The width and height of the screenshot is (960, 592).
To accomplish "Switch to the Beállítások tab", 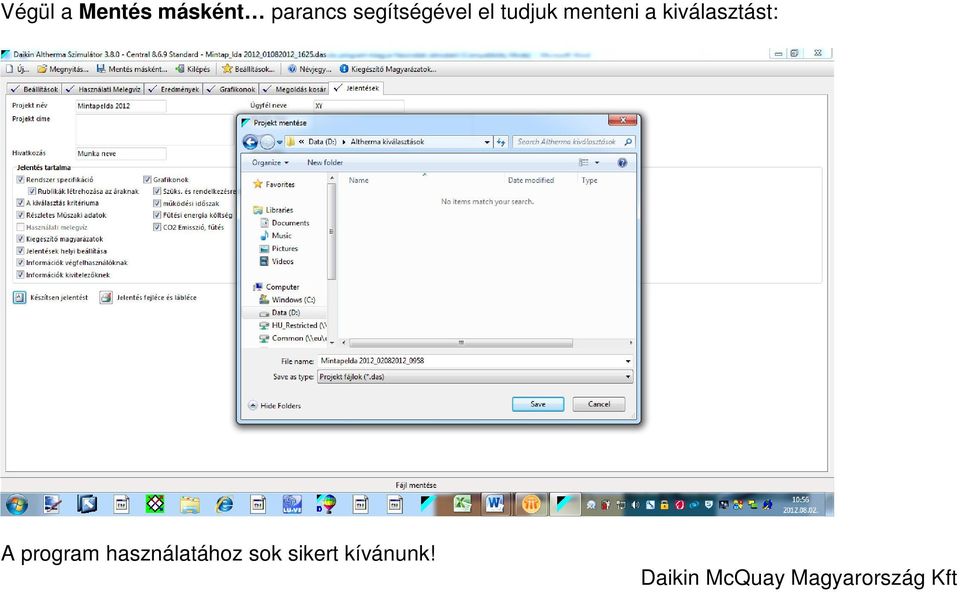I will point(35,89).
